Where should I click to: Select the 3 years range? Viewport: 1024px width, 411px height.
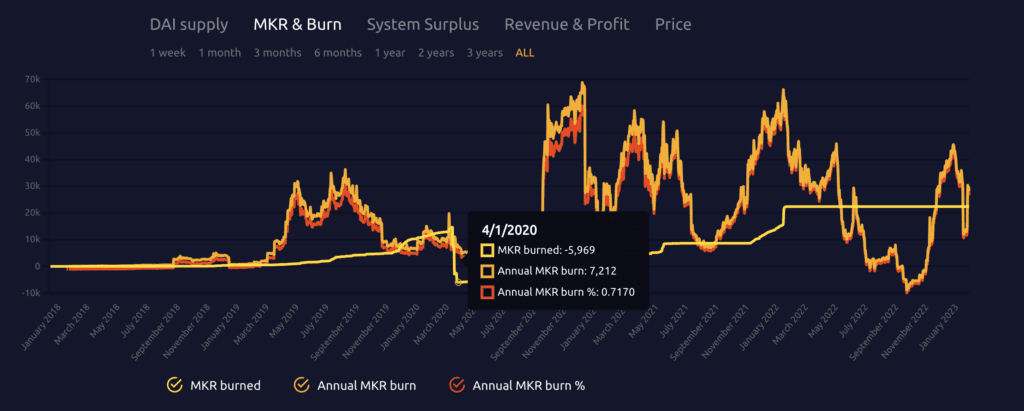coord(485,53)
